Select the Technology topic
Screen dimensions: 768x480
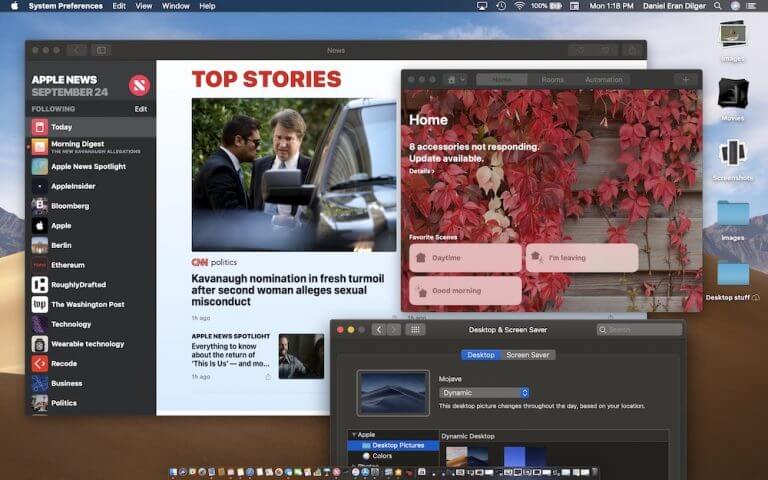(x=91, y=324)
